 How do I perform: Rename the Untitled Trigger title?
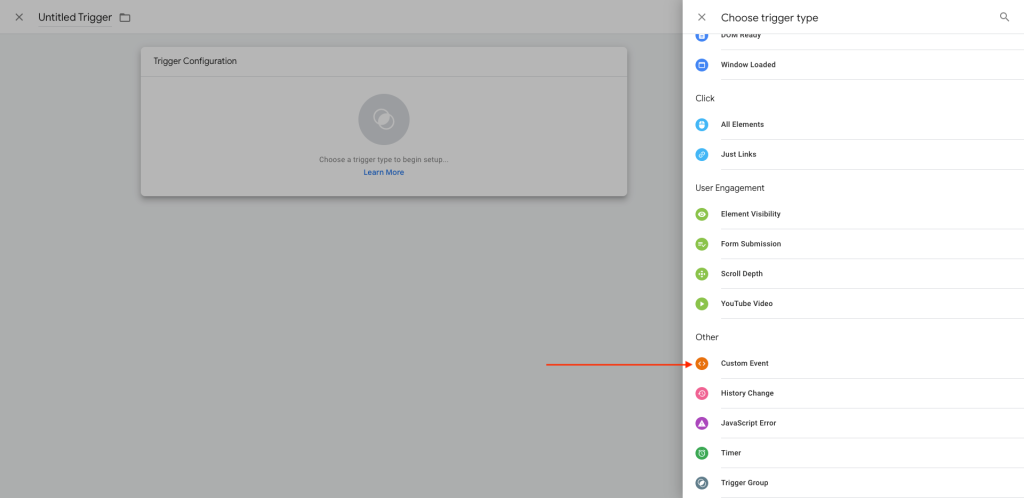point(75,18)
